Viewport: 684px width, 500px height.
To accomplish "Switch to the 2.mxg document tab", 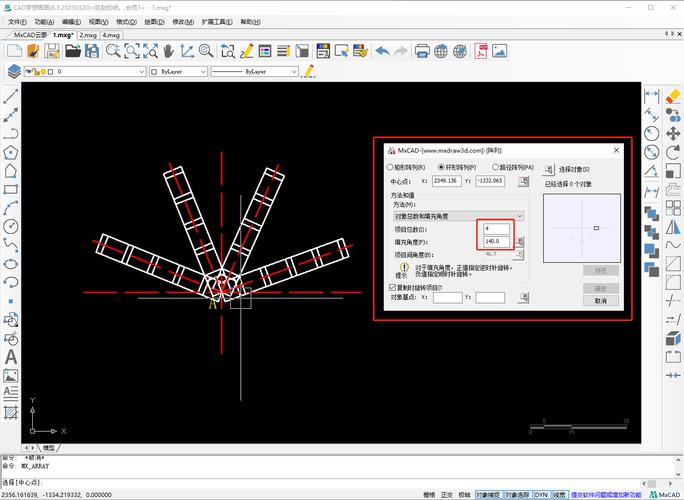I will 88,35.
